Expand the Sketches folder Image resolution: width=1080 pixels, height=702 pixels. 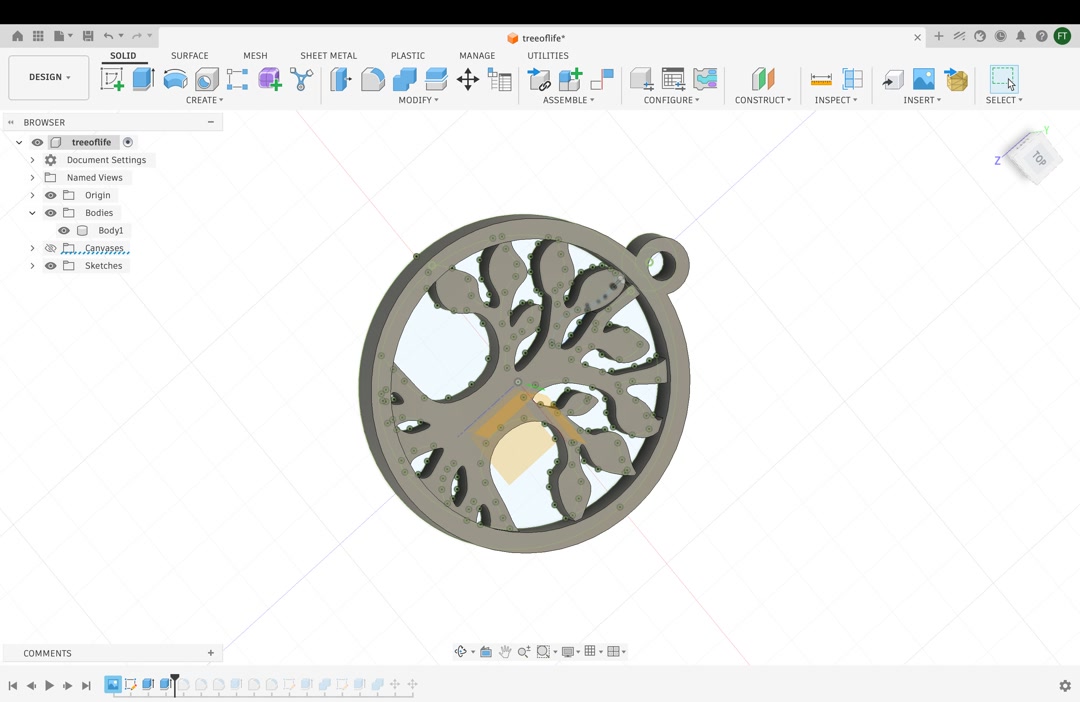pos(32,266)
